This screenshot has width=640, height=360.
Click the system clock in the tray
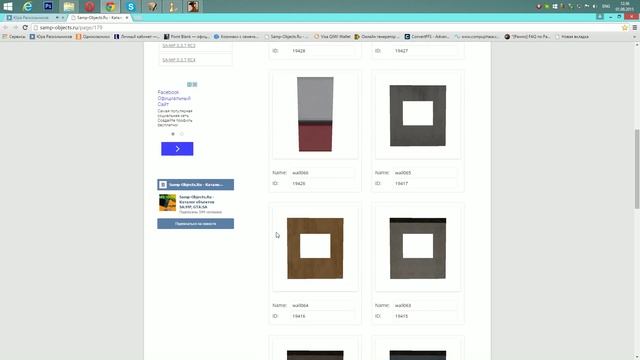coord(624,6)
